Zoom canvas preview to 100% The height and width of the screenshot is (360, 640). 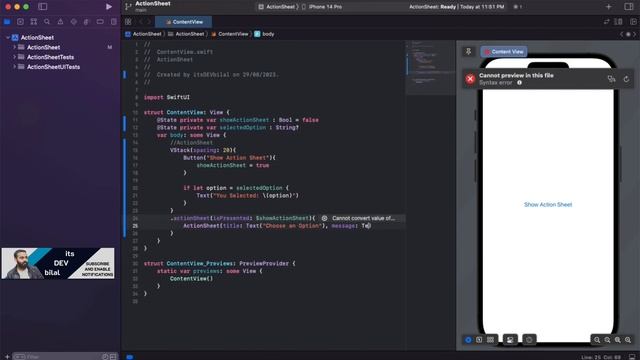(x=607, y=340)
